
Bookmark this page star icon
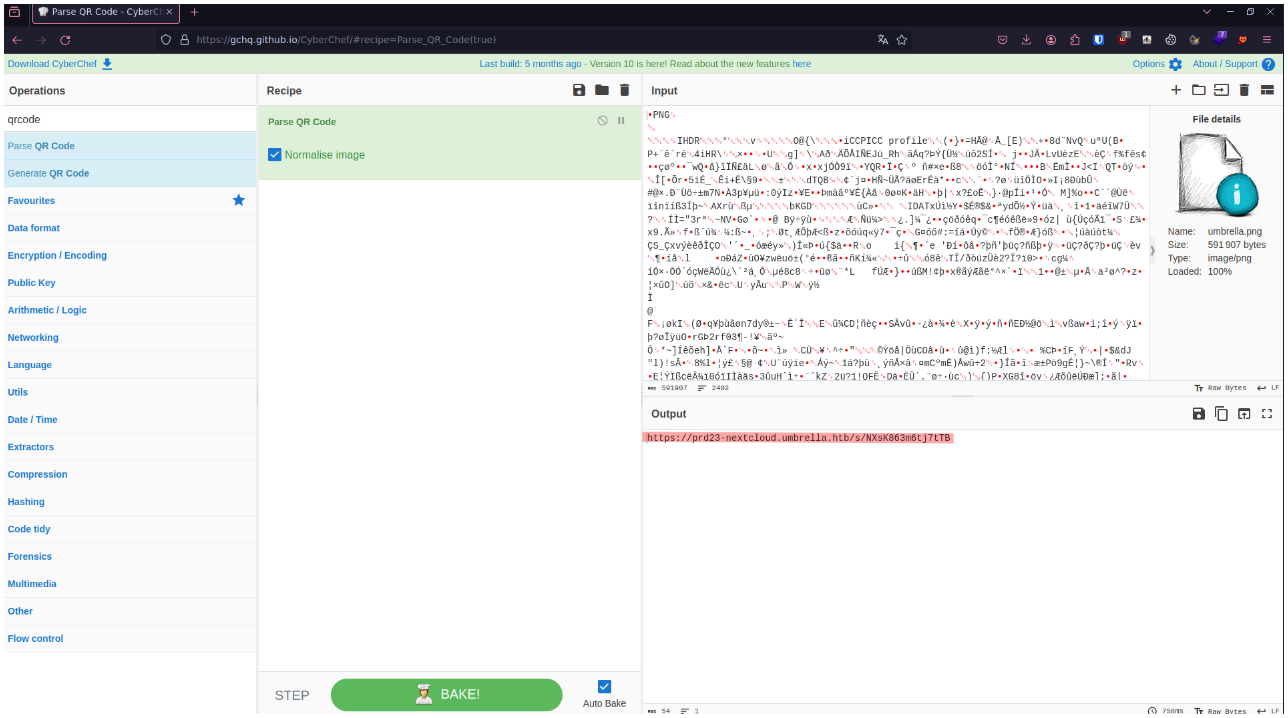pyautogui.click(x=902, y=40)
